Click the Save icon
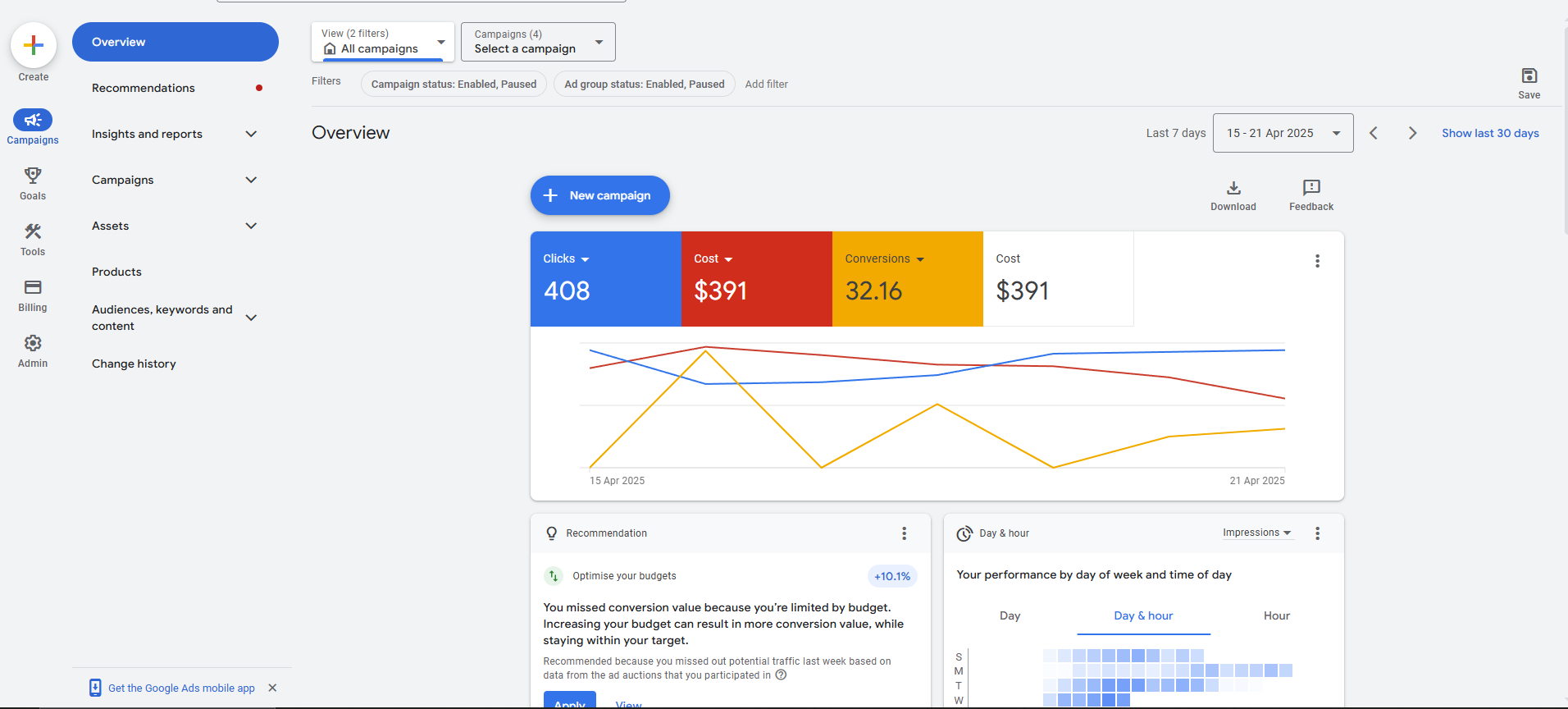 coord(1529,76)
